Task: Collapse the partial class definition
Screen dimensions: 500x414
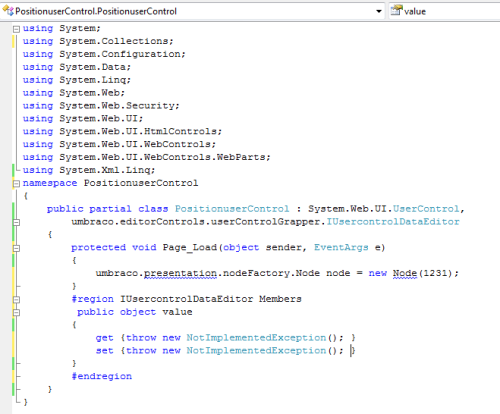Action: click(x=16, y=222)
